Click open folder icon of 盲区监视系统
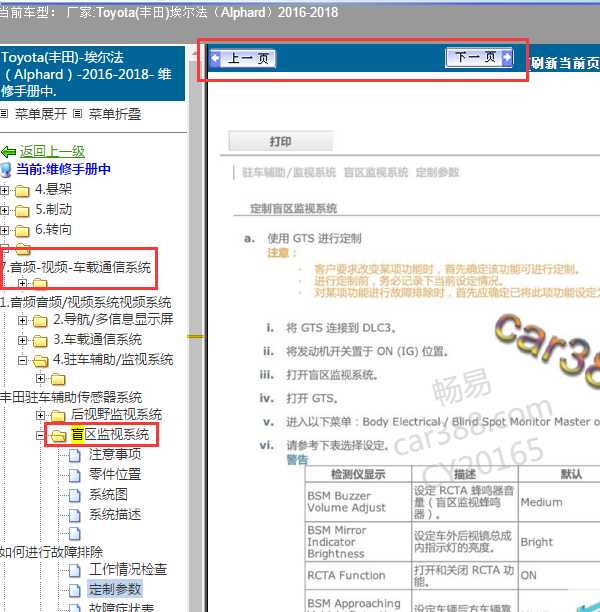 pyautogui.click(x=58, y=436)
